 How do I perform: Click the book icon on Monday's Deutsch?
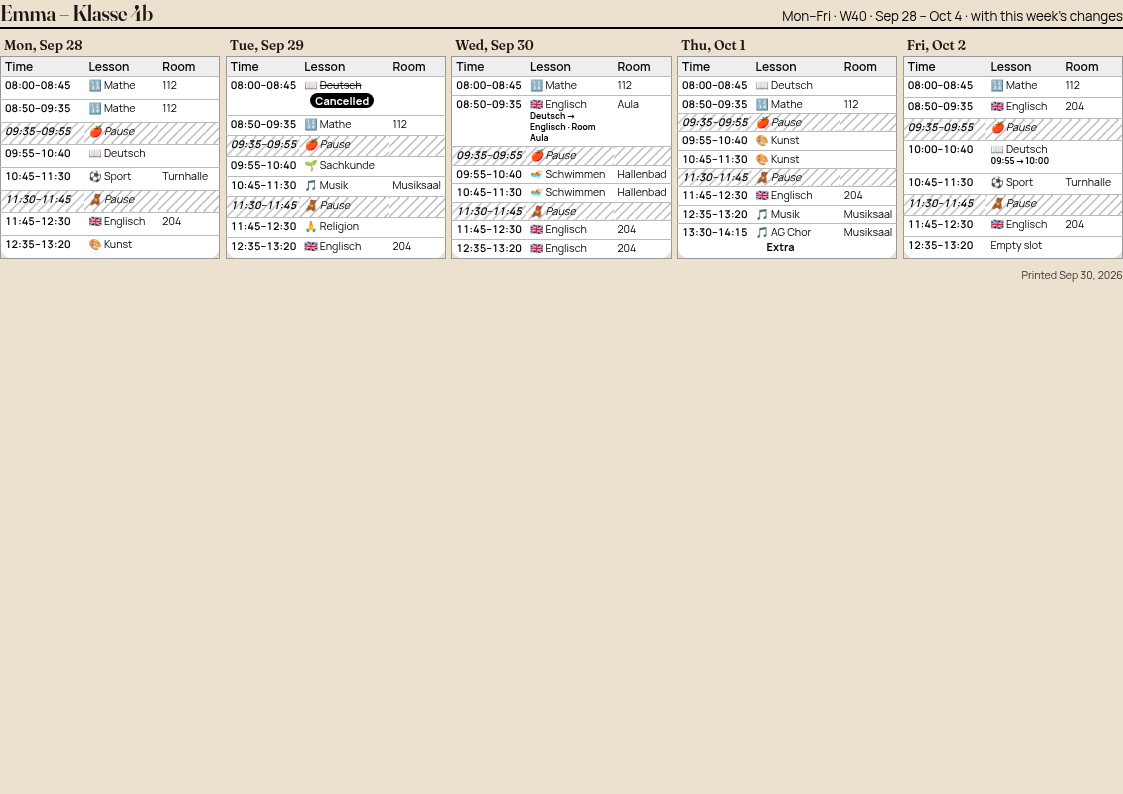pyautogui.click(x=95, y=153)
